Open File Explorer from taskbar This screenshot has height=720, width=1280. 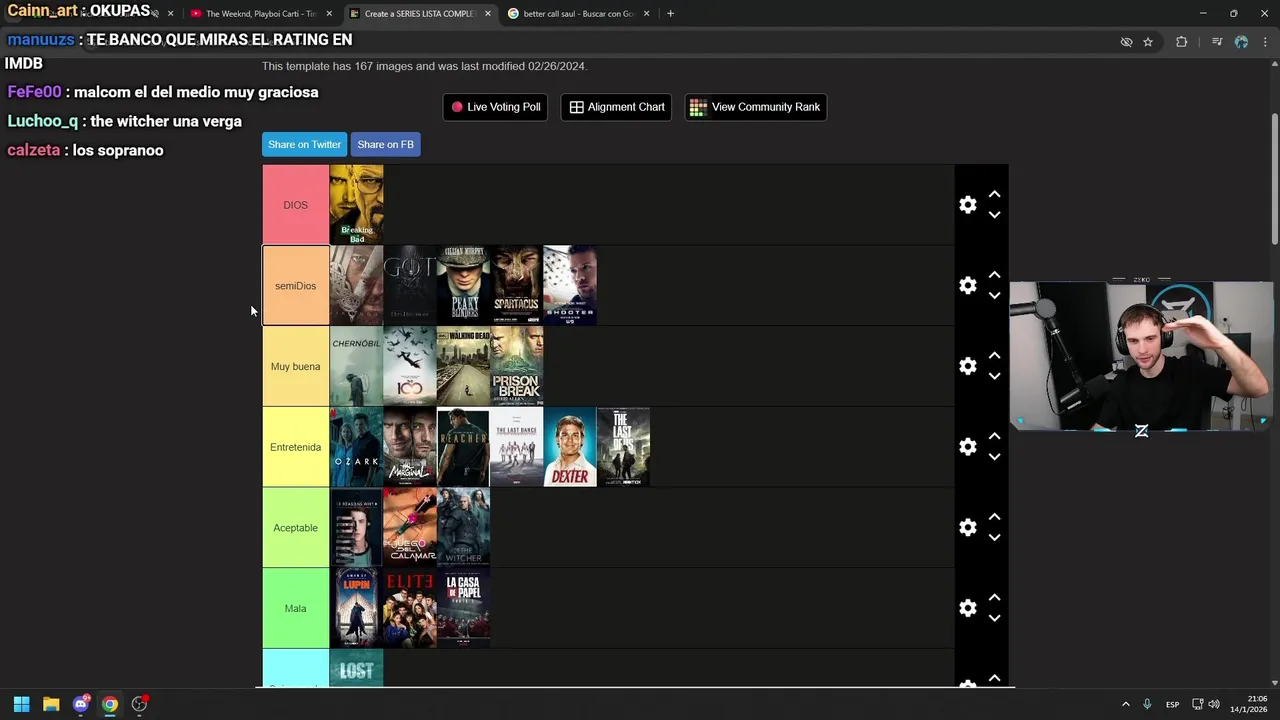(x=51, y=704)
